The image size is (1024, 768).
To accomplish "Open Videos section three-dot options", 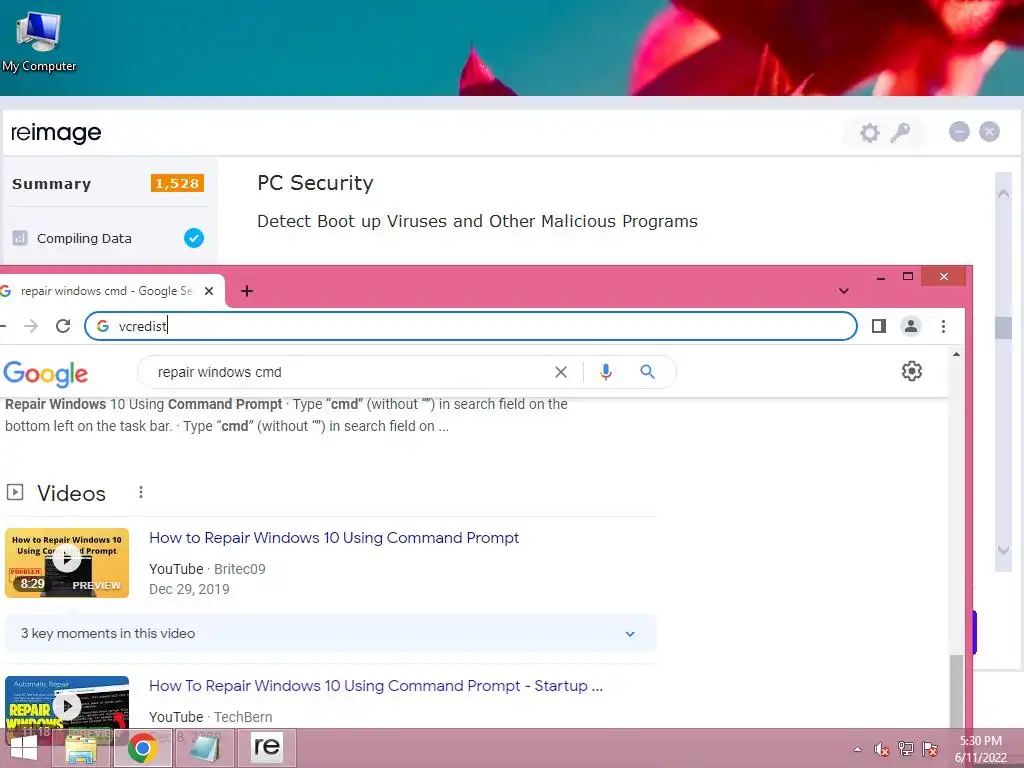I will point(140,492).
